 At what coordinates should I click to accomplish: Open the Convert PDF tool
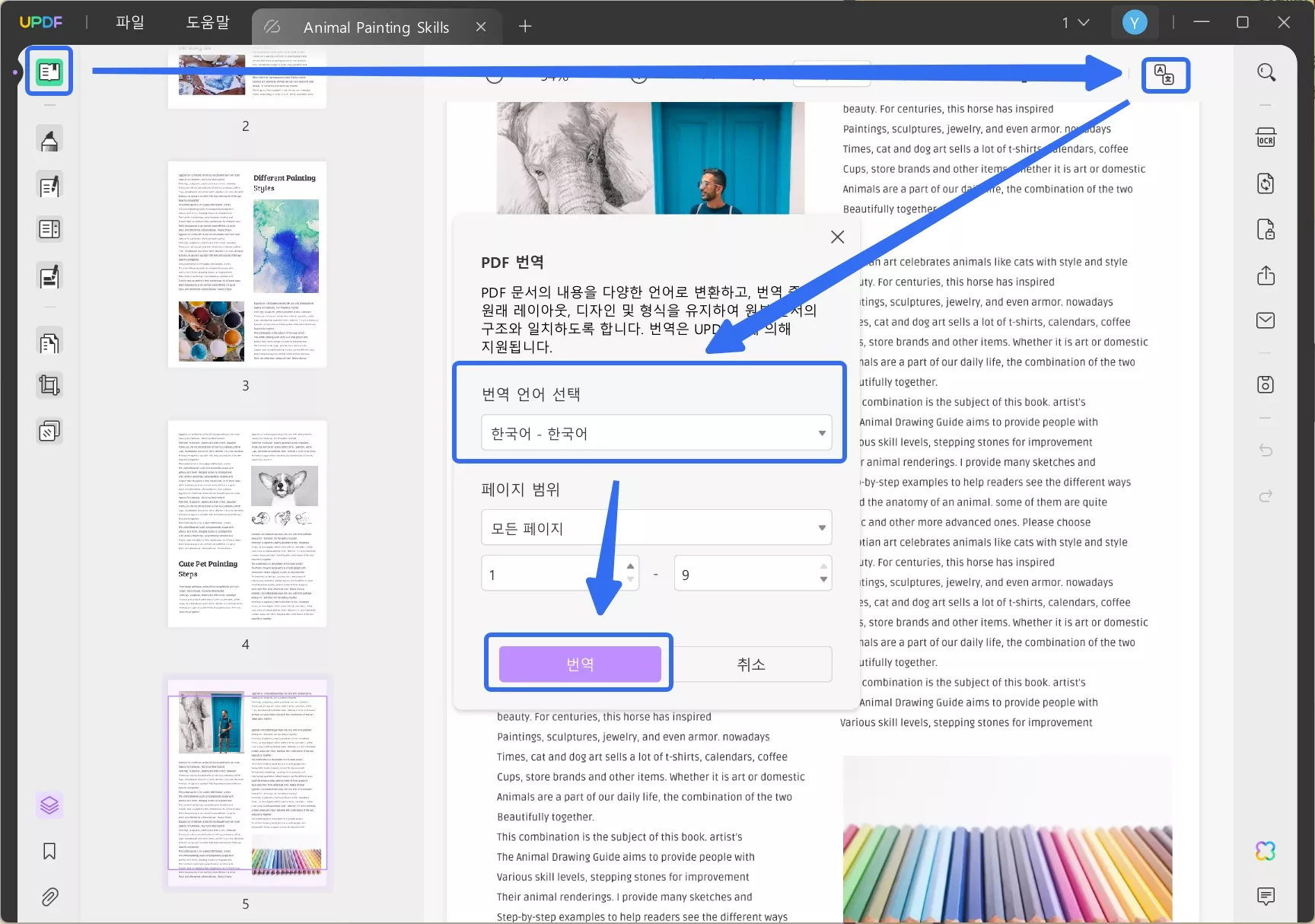[1266, 183]
